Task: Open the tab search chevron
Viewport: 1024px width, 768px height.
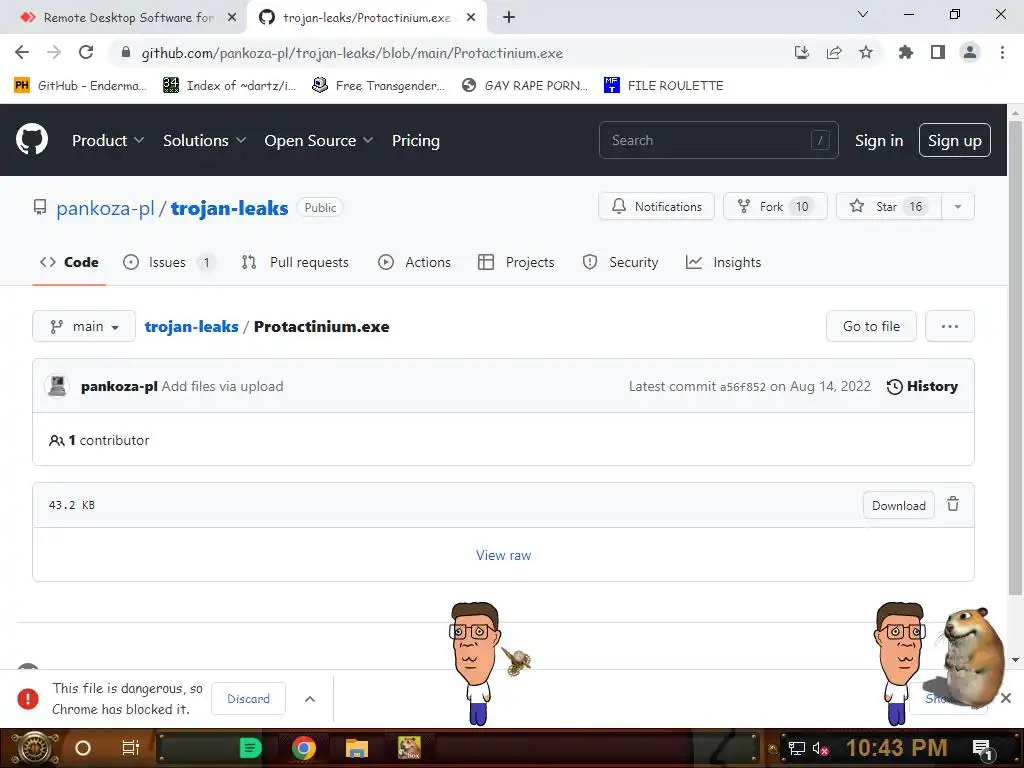Action: point(862,14)
